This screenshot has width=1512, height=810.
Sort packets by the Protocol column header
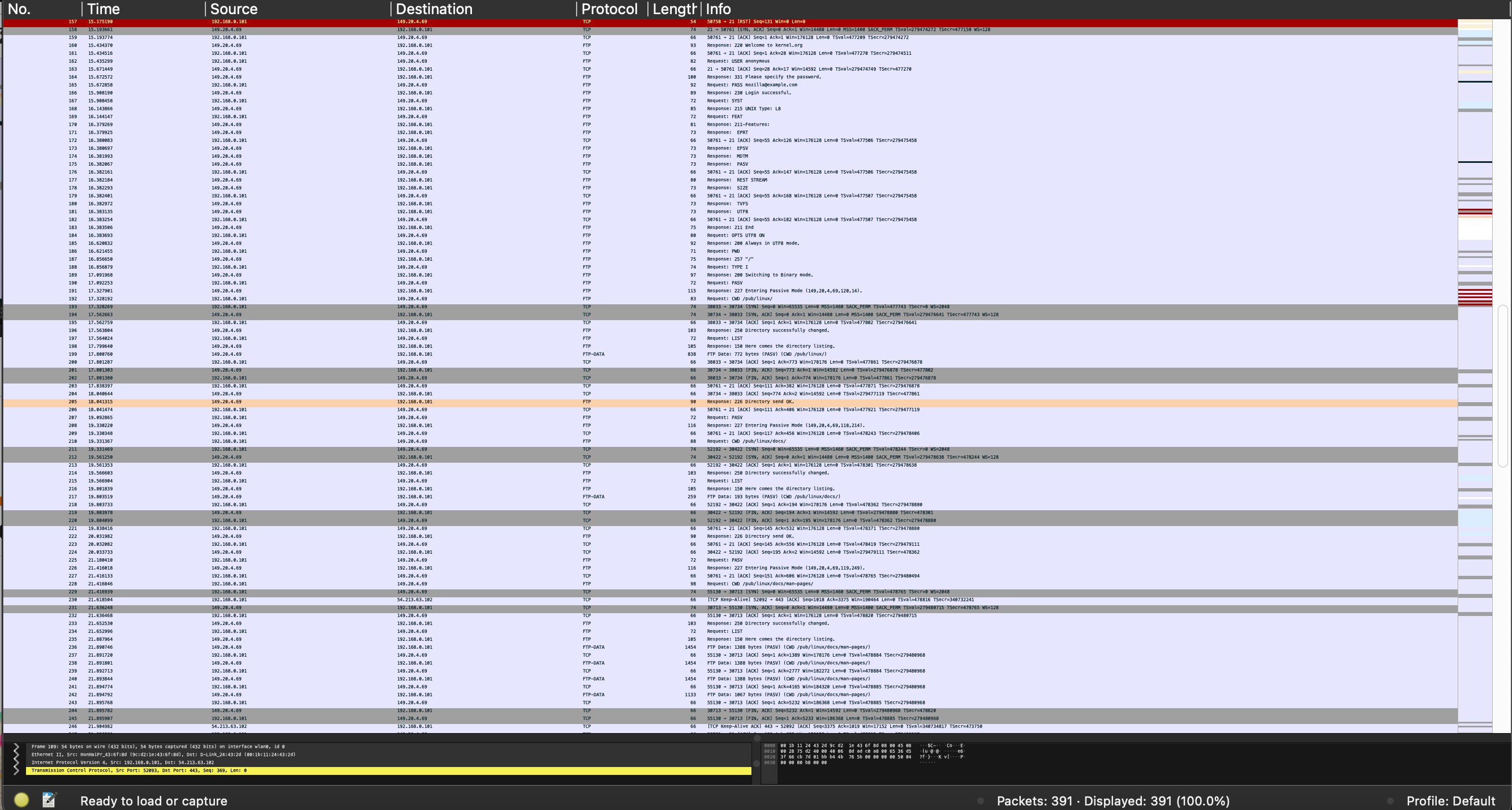tap(608, 9)
